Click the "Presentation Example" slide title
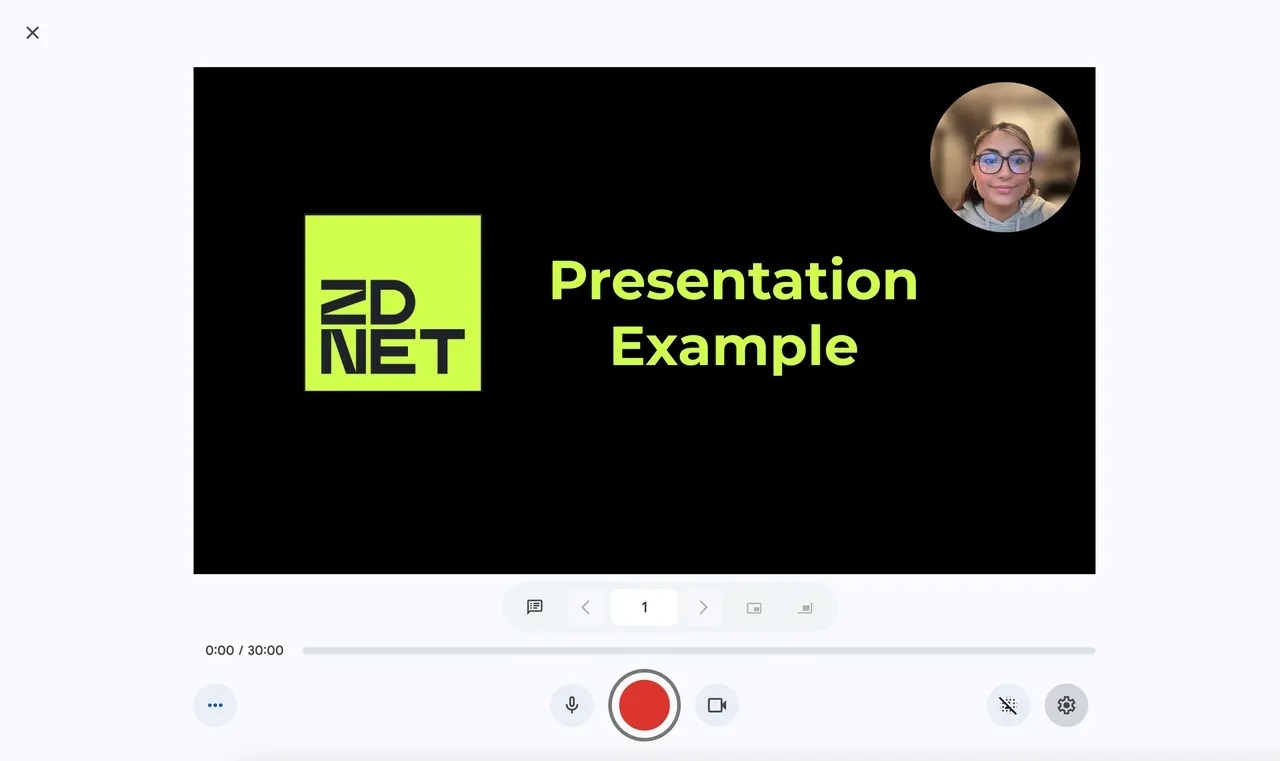The height and width of the screenshot is (761, 1280). [x=734, y=313]
